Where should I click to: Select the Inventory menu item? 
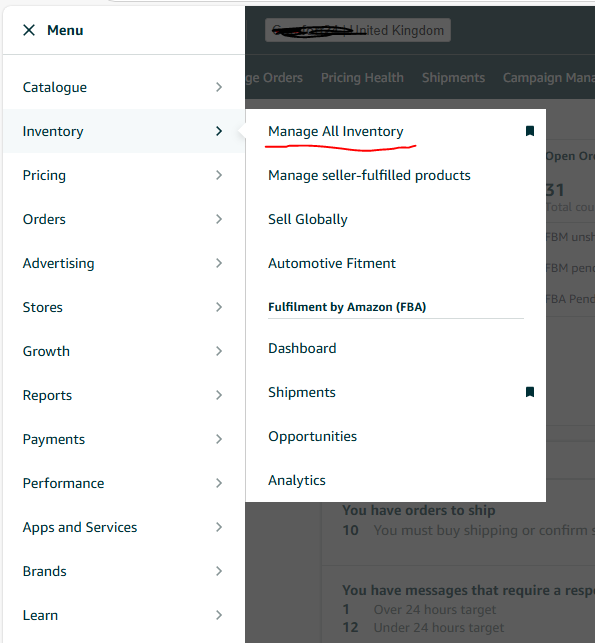click(124, 131)
